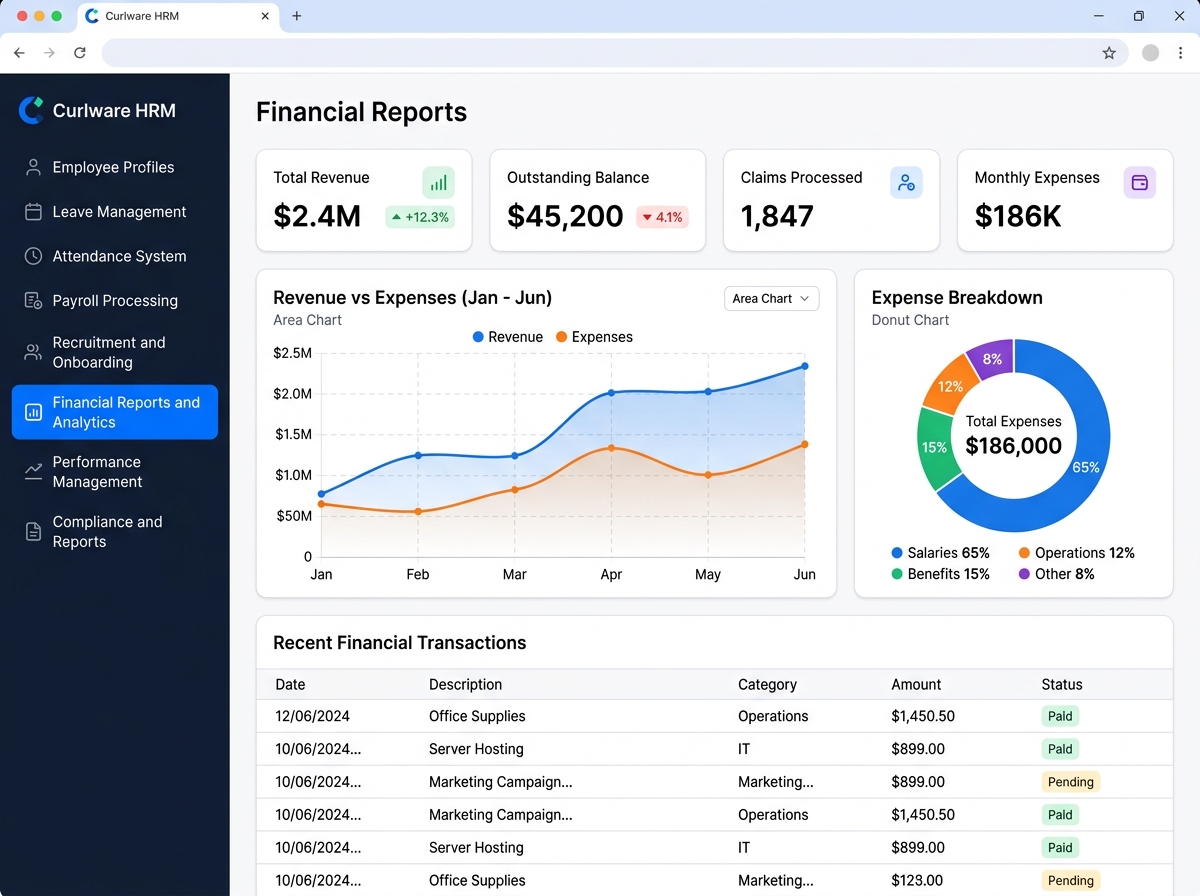The width and height of the screenshot is (1200, 896).
Task: Click the purple 8% Other donut segment
Action: [991, 359]
